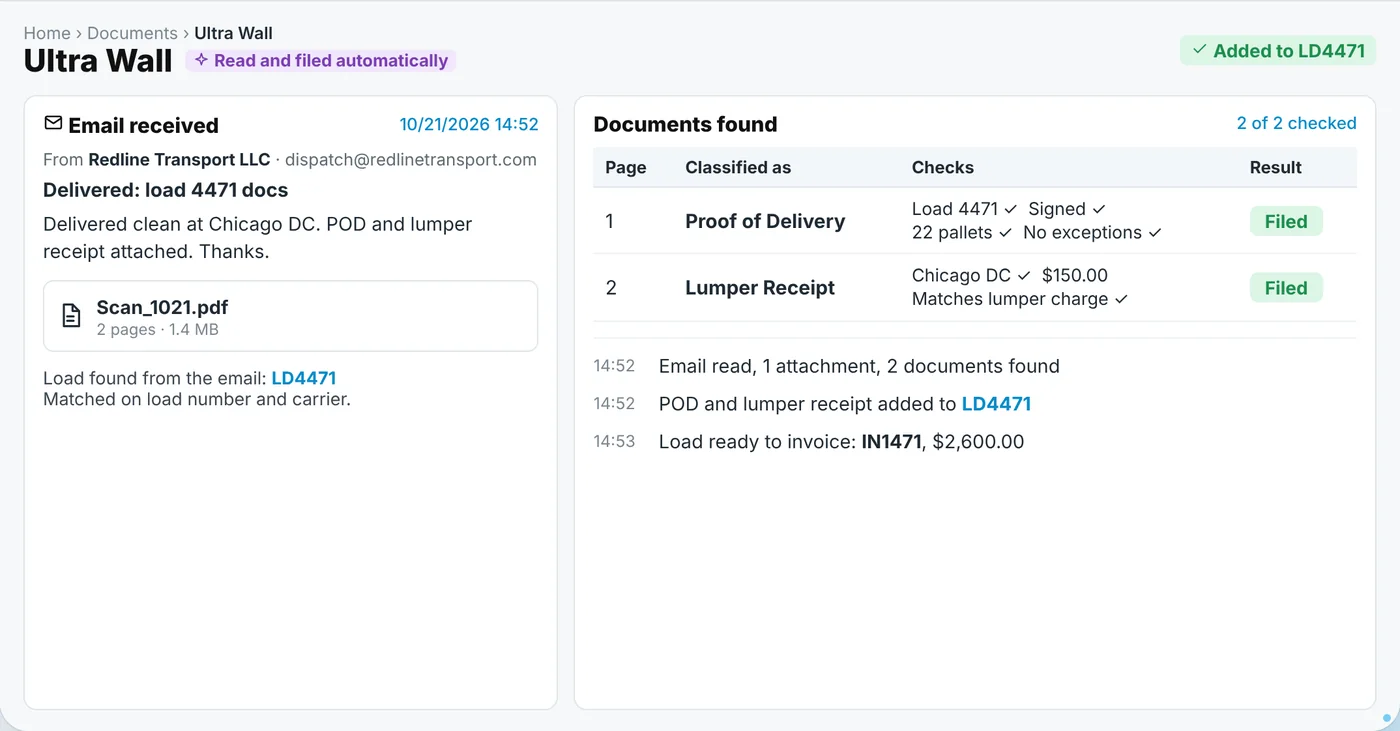Click the checkmark icon in Added to LD4471

point(1199,50)
